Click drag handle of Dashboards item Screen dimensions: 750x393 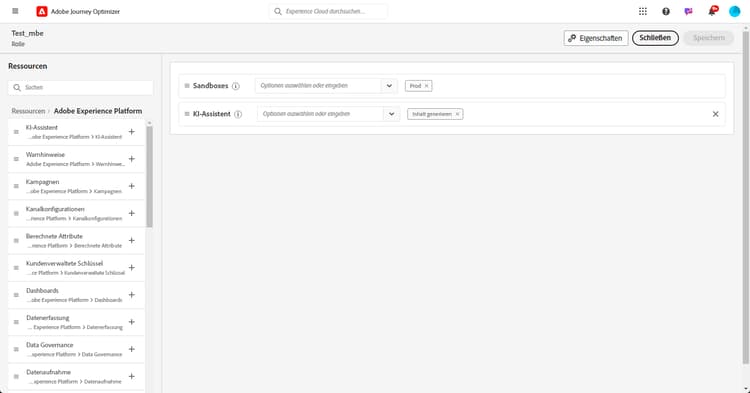[x=16, y=295]
